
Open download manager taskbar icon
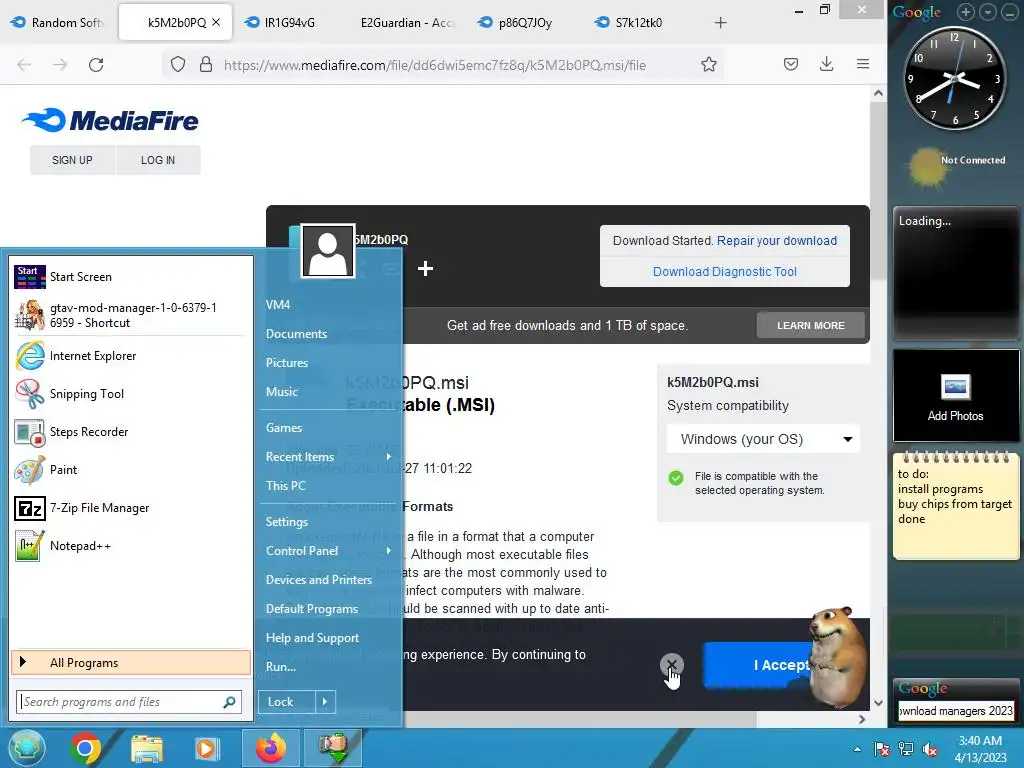point(334,748)
